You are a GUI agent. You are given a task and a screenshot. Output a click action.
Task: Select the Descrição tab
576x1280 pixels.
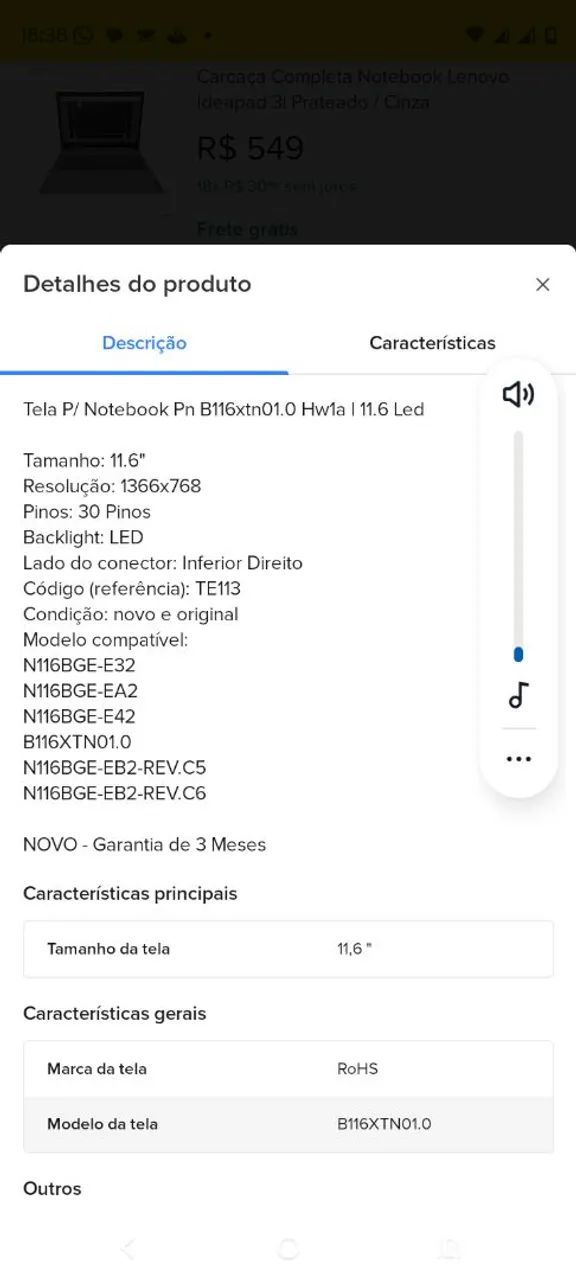click(x=144, y=343)
